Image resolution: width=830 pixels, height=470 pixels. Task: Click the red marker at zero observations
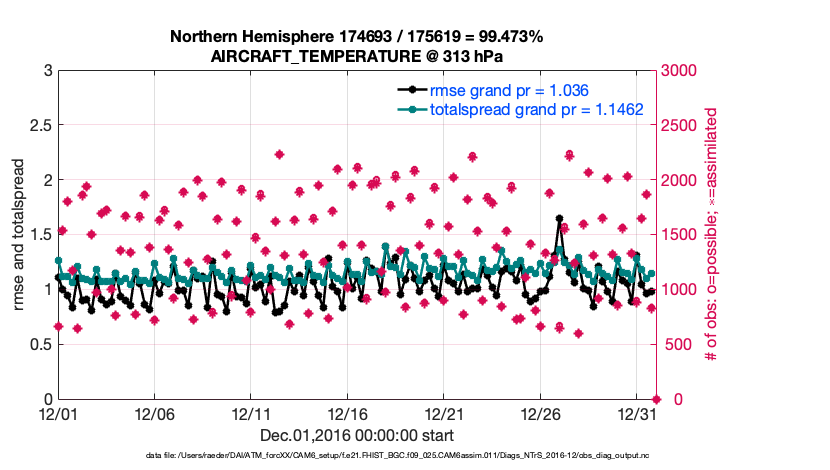click(654, 399)
